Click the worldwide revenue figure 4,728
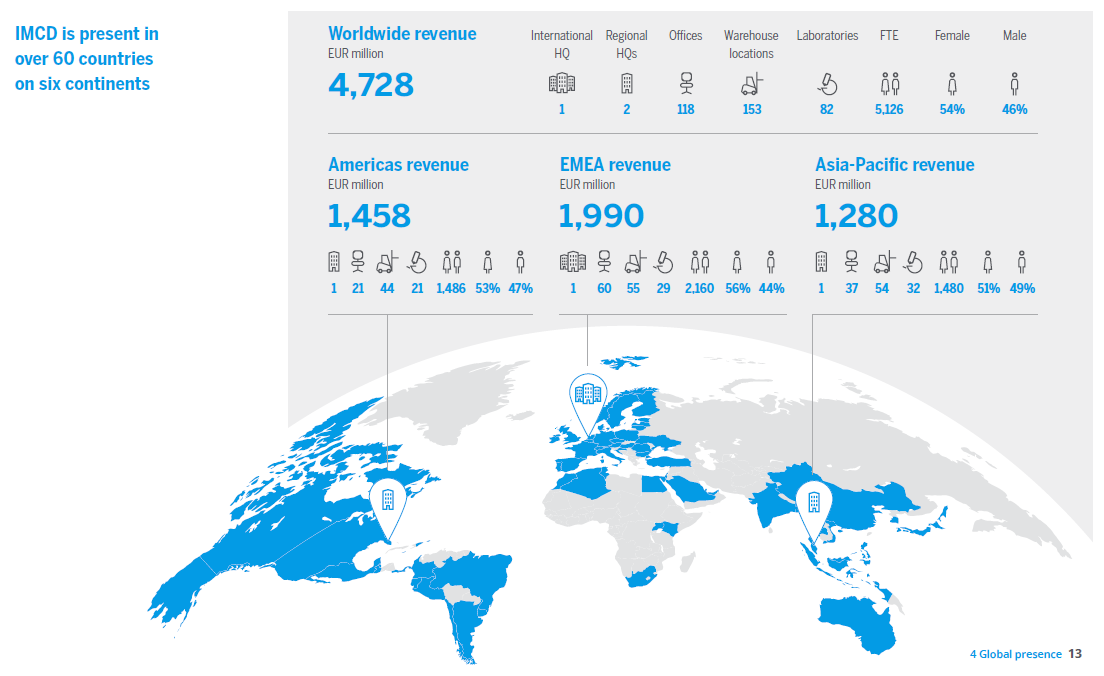This screenshot has width=1104, height=676. point(371,84)
